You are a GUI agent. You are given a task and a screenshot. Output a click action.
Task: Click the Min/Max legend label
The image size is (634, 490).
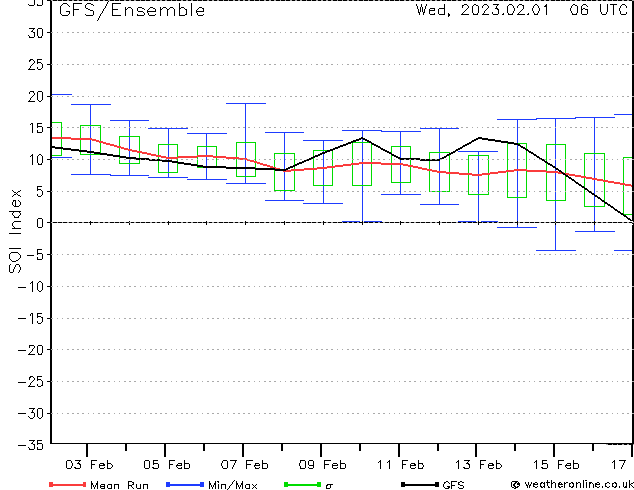point(233,485)
